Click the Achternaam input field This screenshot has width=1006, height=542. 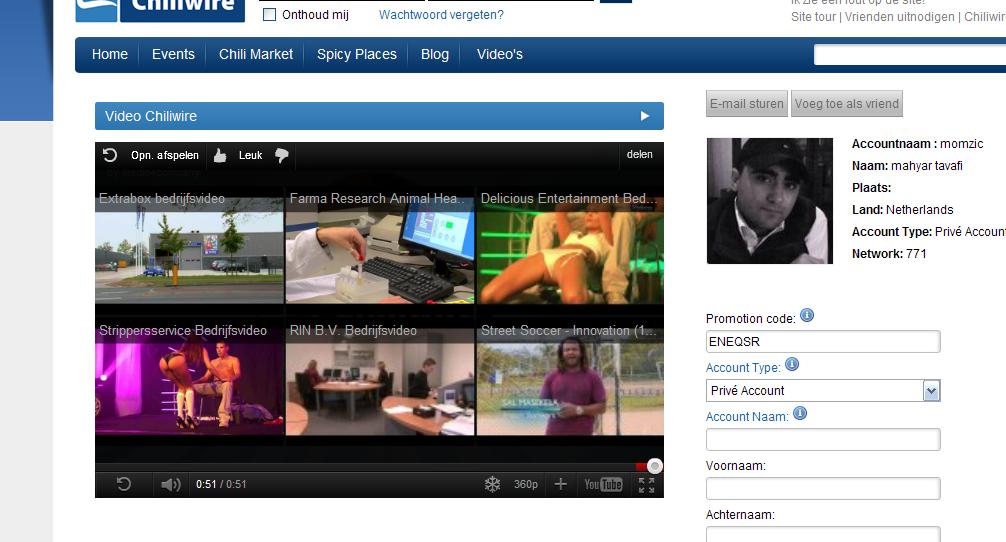[823, 534]
